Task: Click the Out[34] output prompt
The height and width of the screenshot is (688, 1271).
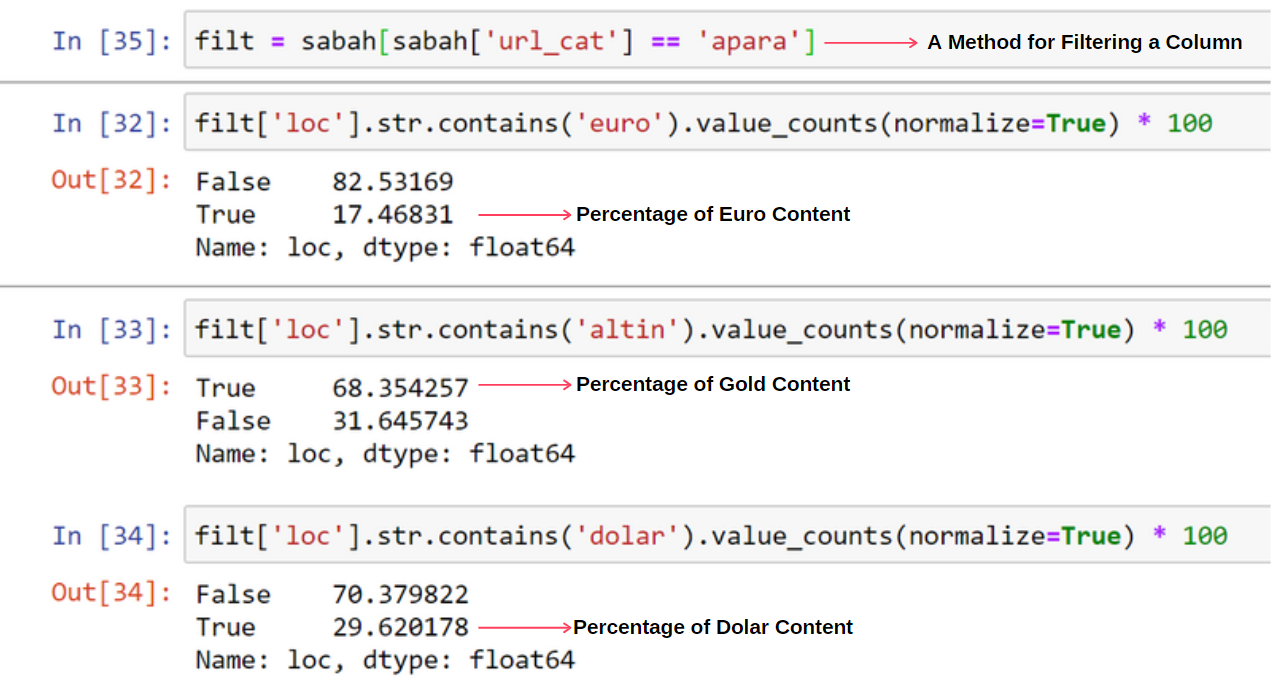Action: pyautogui.click(x=111, y=593)
